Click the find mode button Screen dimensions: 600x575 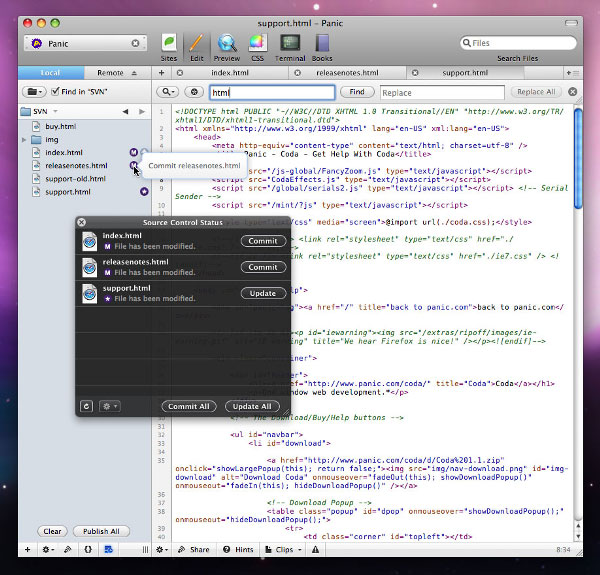point(194,92)
